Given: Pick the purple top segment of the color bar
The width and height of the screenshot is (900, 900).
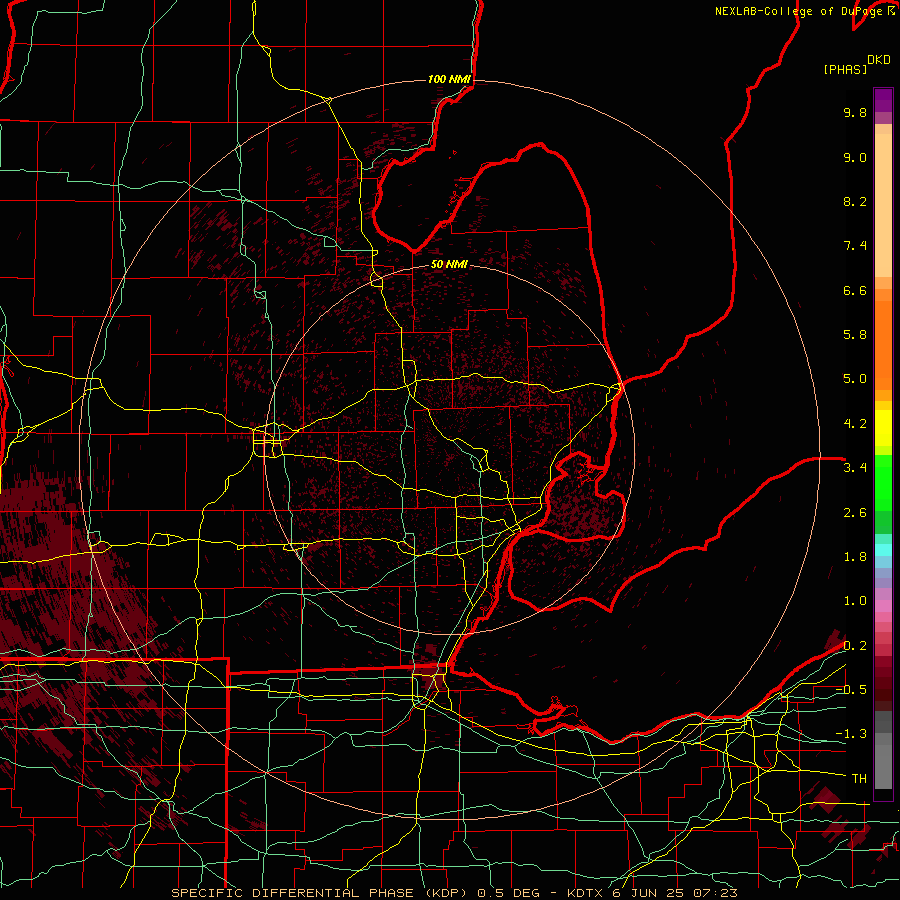Looking at the screenshot, I should coord(883,100).
